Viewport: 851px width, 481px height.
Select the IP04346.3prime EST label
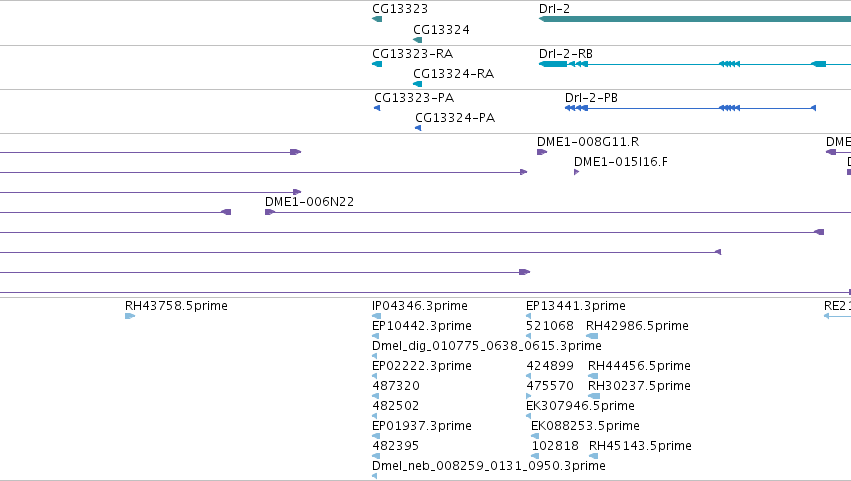tap(420, 306)
